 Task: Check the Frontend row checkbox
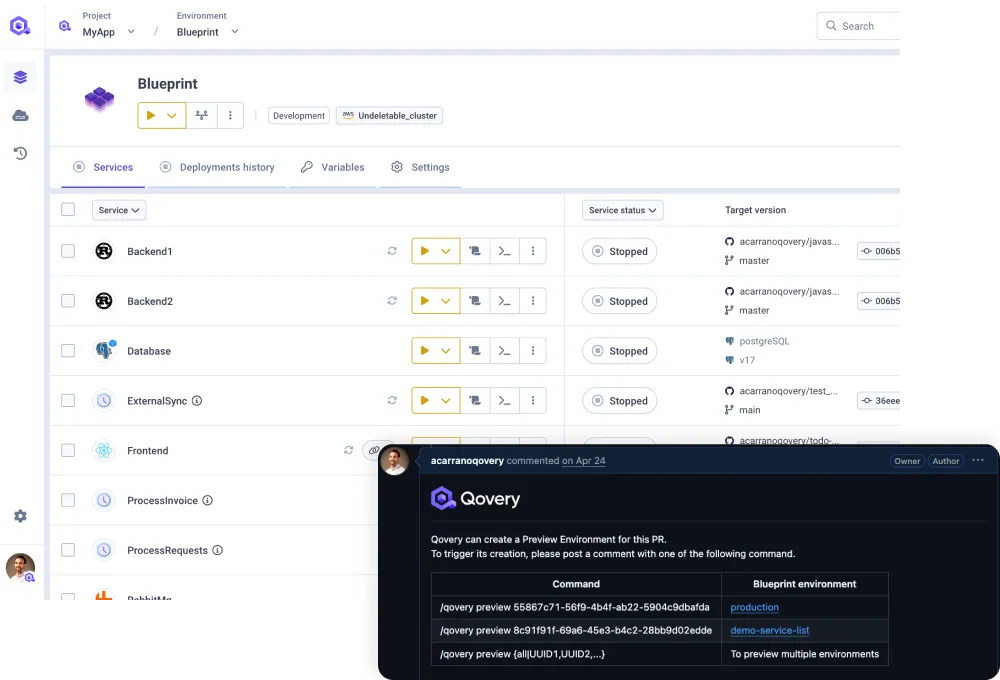coord(68,450)
